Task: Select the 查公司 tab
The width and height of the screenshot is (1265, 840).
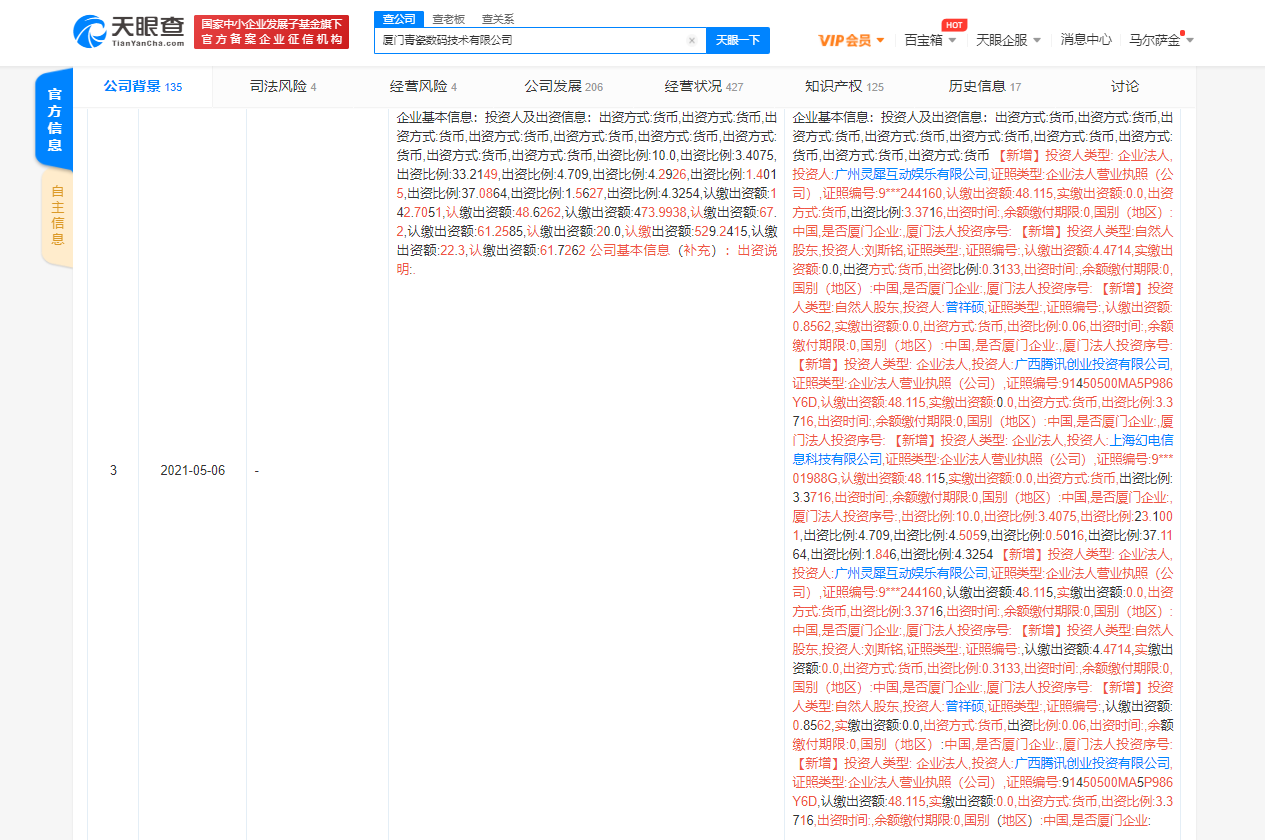Action: point(398,18)
